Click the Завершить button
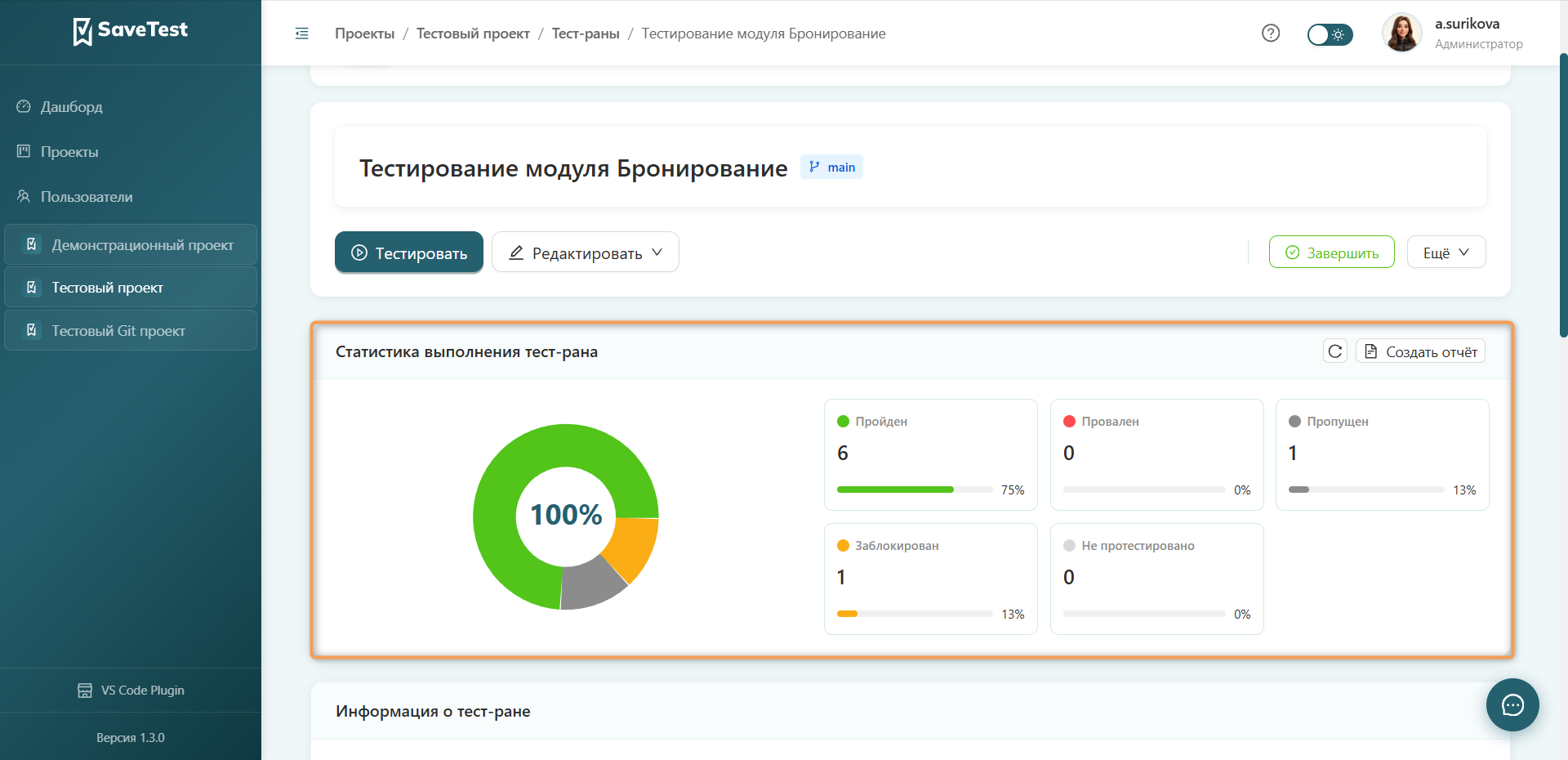Image resolution: width=1568 pixels, height=760 pixels. coord(1332,253)
